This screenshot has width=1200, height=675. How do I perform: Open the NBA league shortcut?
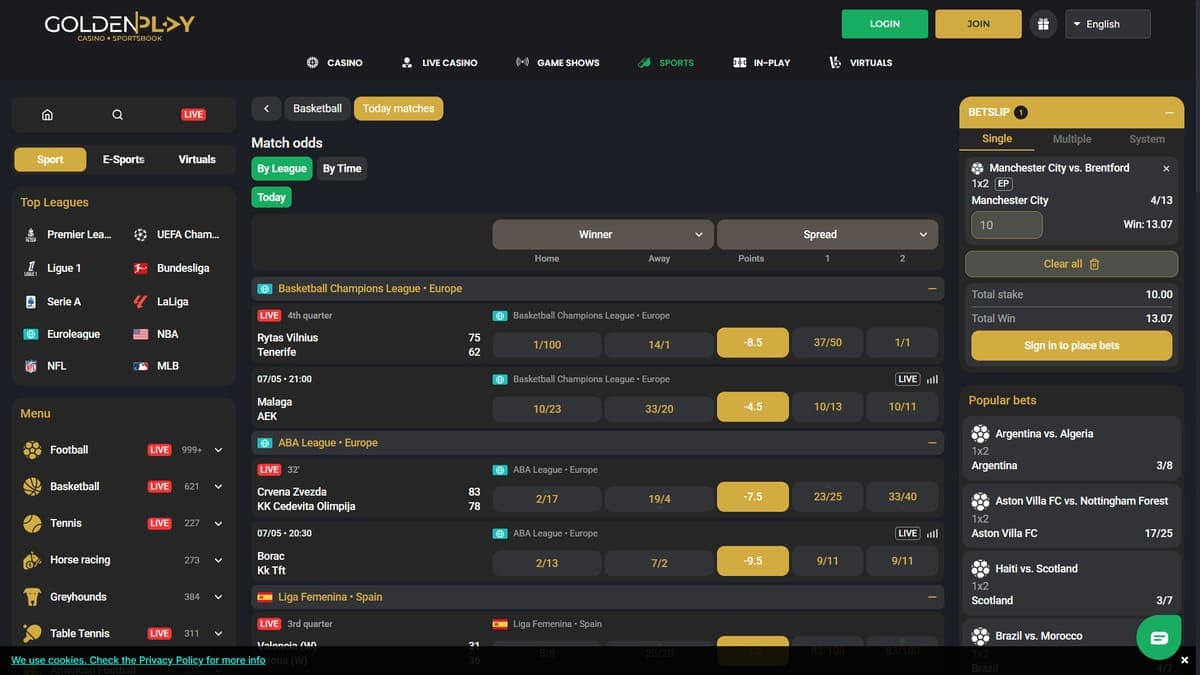[156, 334]
